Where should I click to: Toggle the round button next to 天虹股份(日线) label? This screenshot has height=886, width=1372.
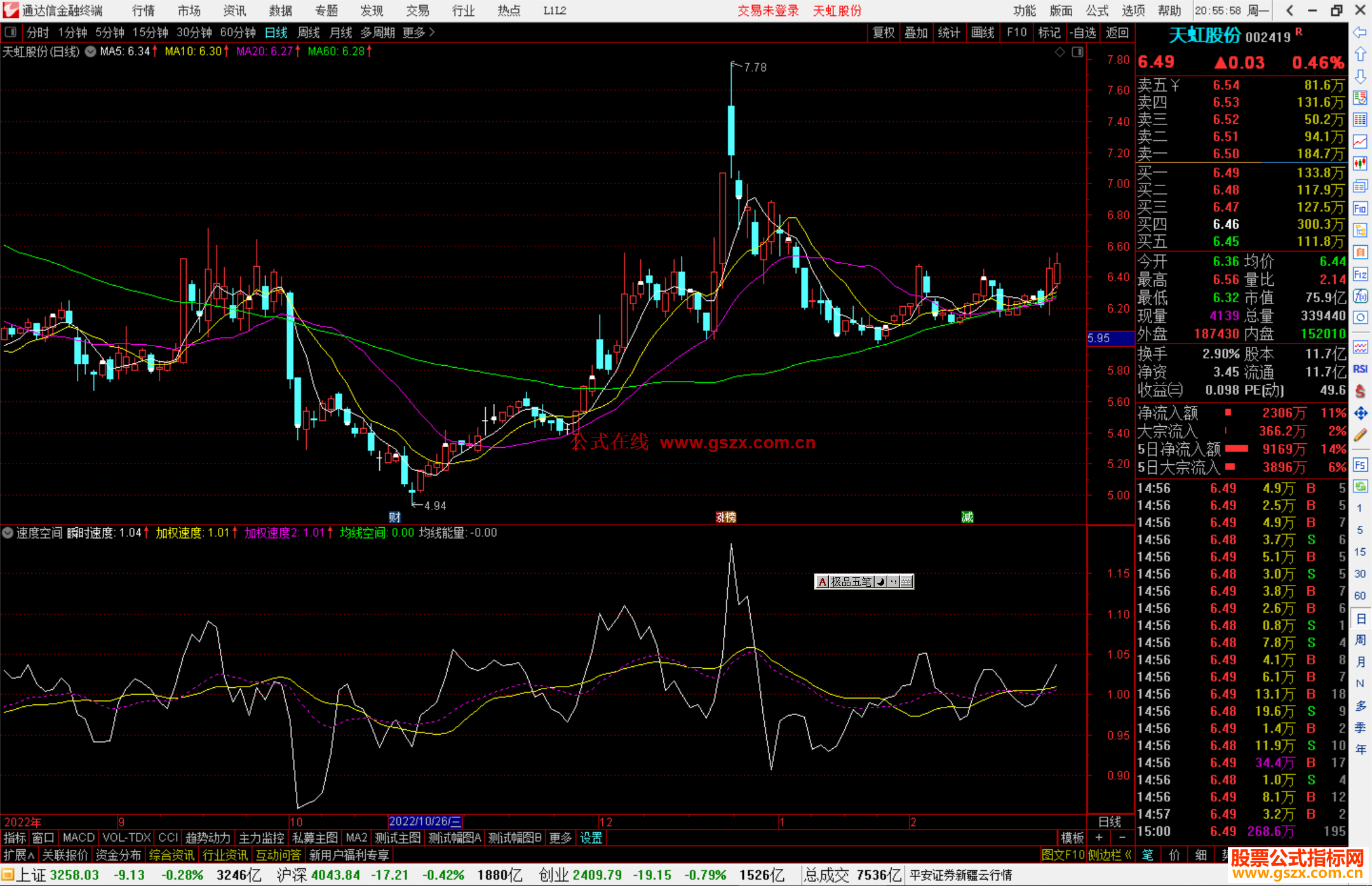tap(90, 51)
